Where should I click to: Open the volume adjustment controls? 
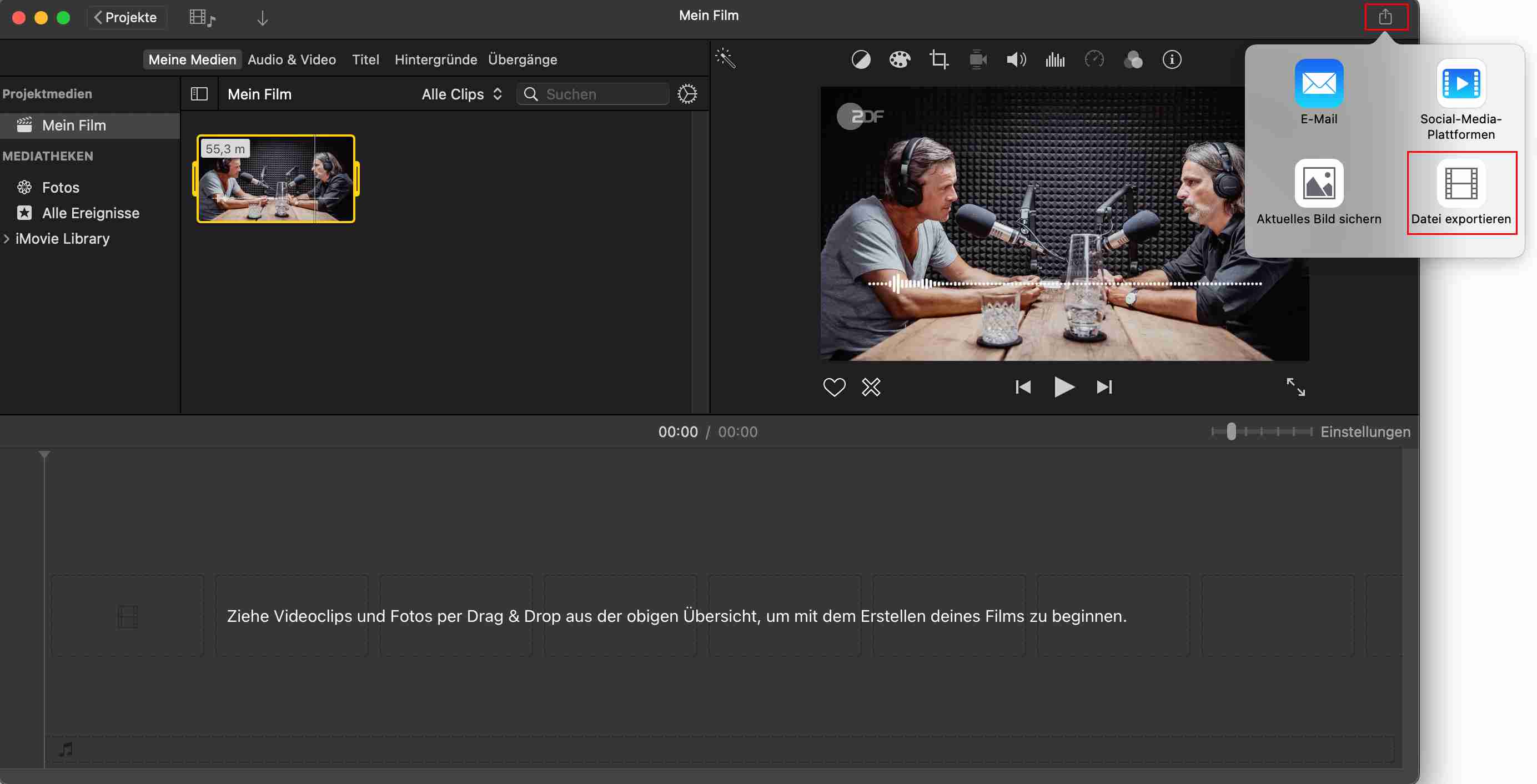[x=1016, y=59]
